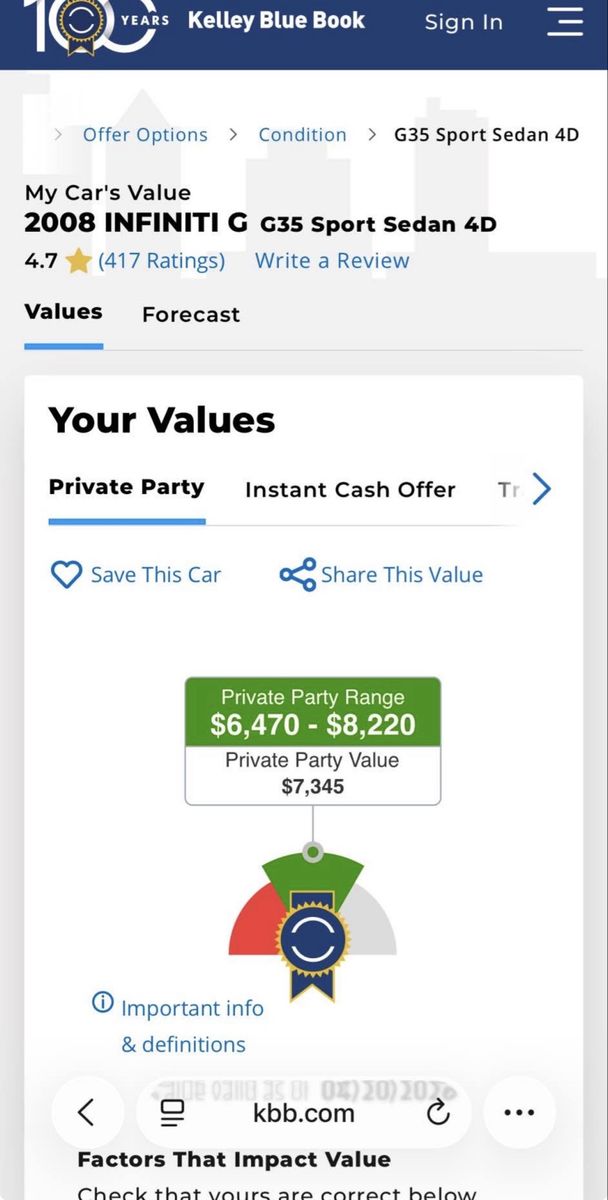
Task: Tap the Share This Value icon
Action: click(297, 575)
